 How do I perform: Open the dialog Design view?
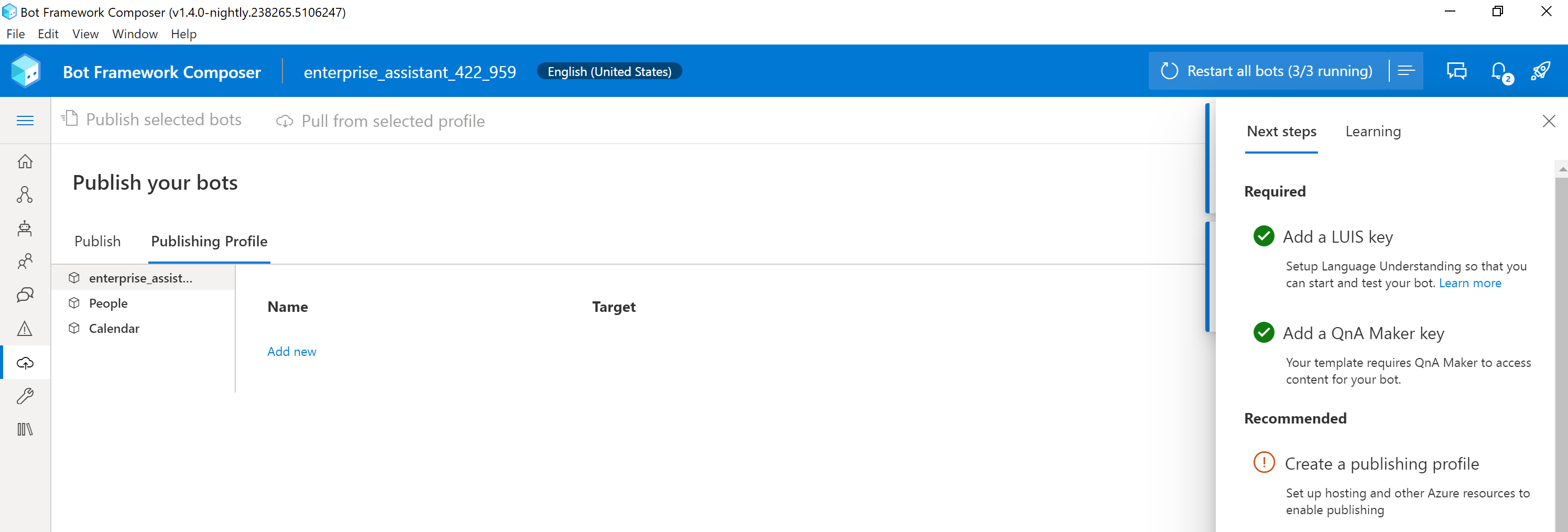[x=25, y=194]
